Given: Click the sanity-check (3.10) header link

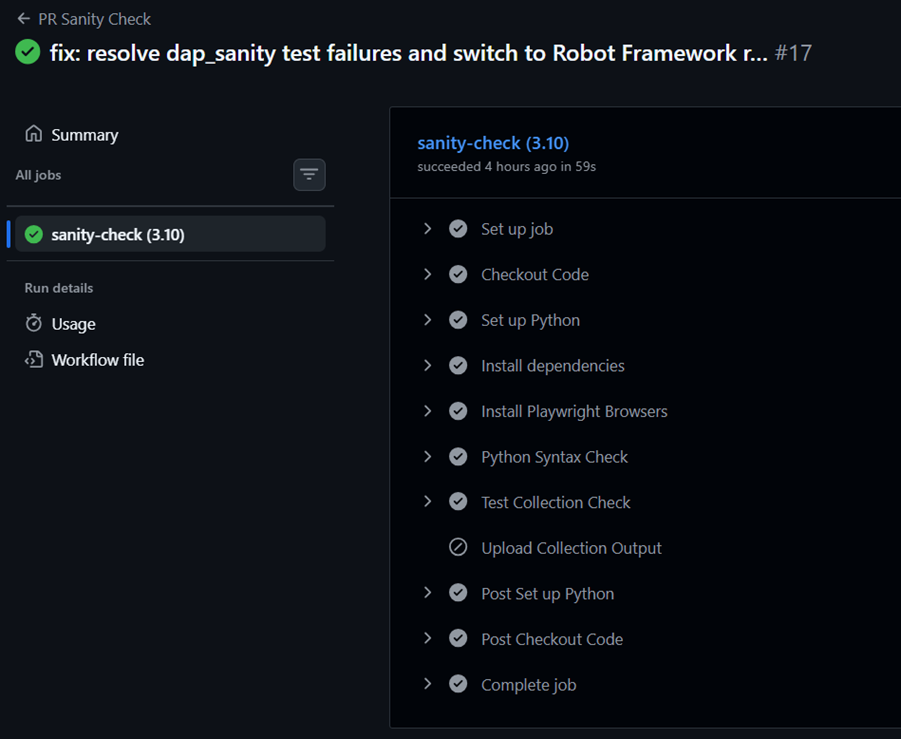Looking at the screenshot, I should pos(493,143).
